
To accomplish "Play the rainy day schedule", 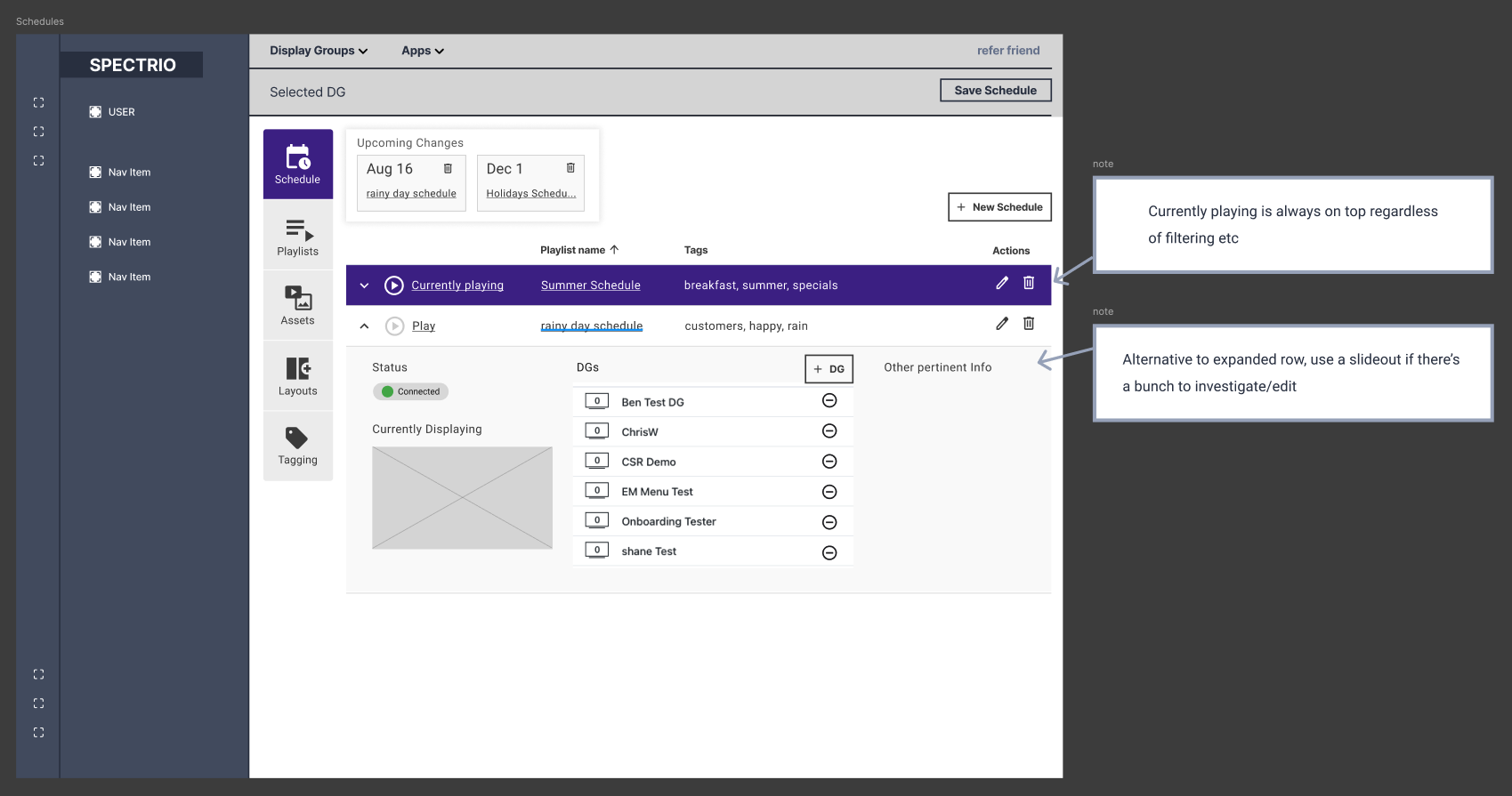I will (395, 326).
